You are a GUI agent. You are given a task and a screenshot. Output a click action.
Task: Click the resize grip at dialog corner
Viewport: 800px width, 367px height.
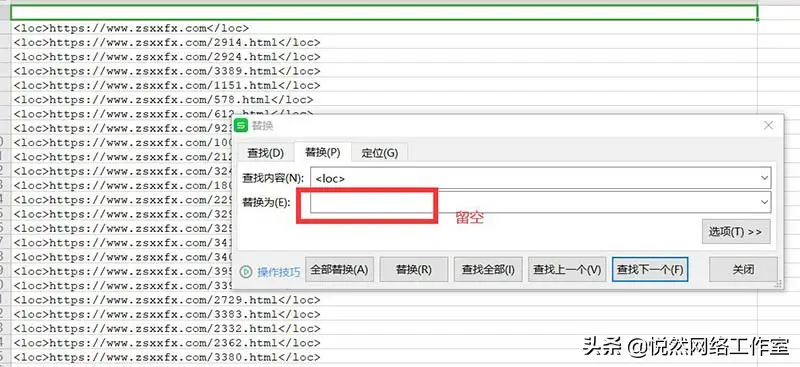click(779, 283)
